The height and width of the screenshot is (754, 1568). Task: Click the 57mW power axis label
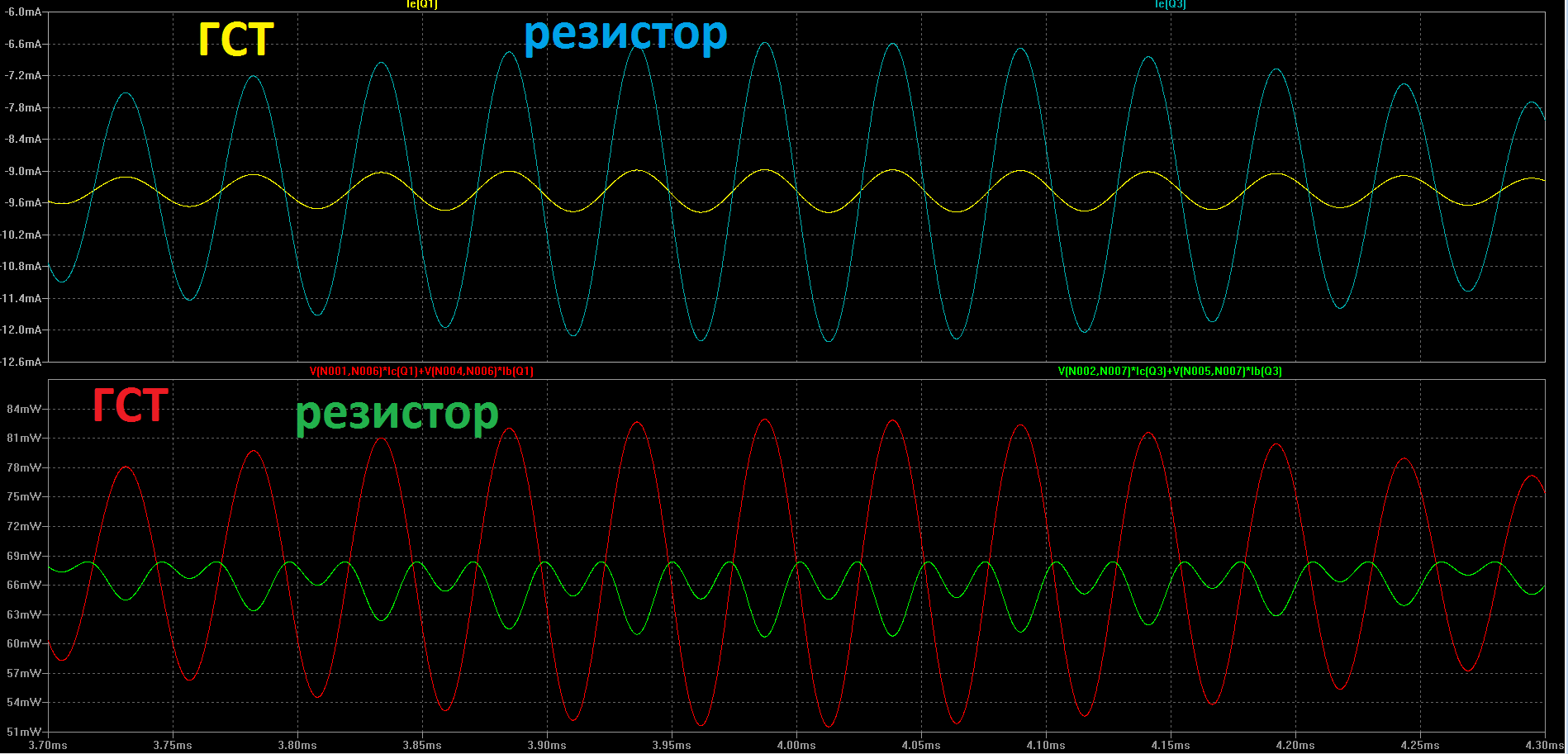point(24,673)
